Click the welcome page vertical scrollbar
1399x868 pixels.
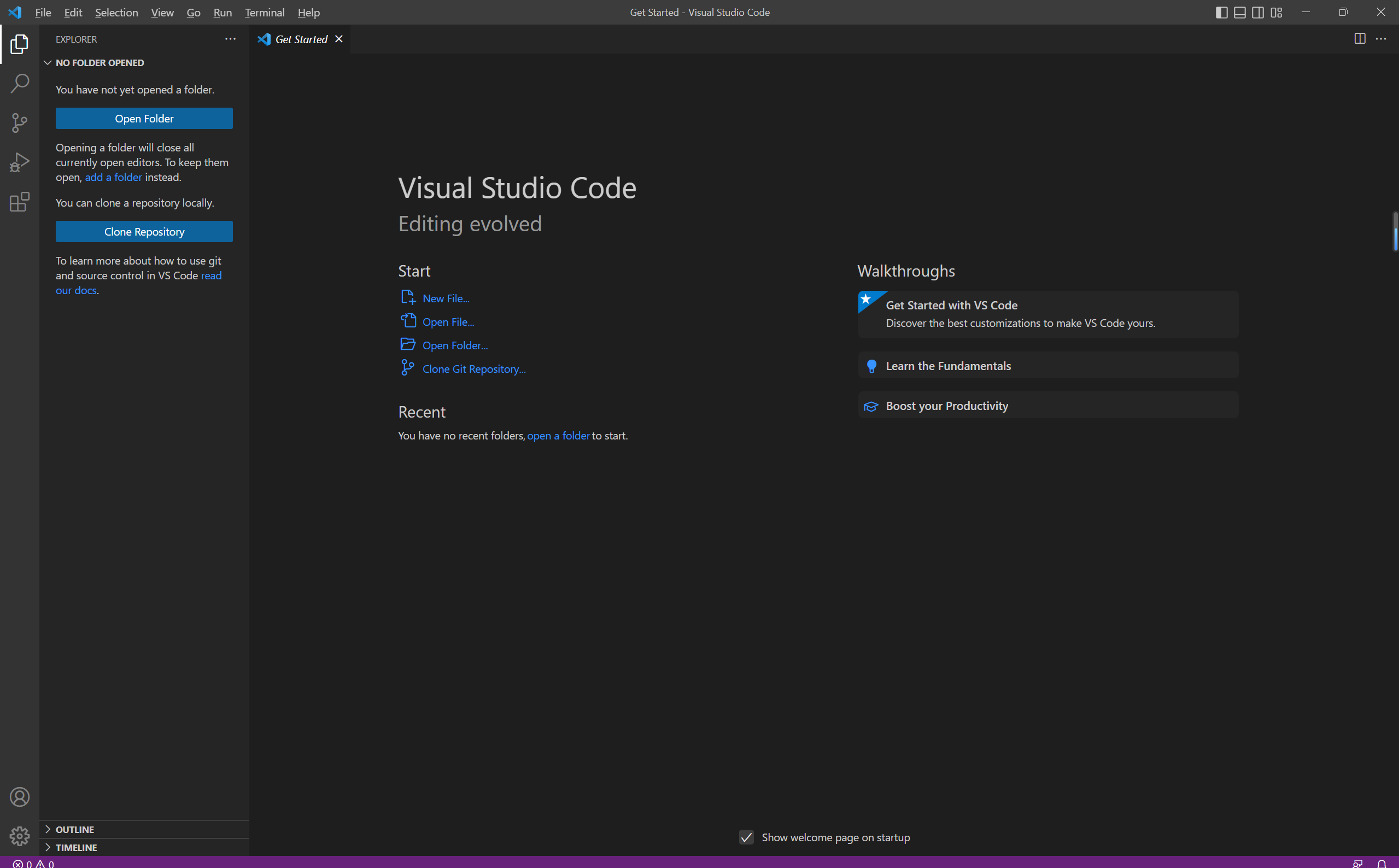(1395, 232)
